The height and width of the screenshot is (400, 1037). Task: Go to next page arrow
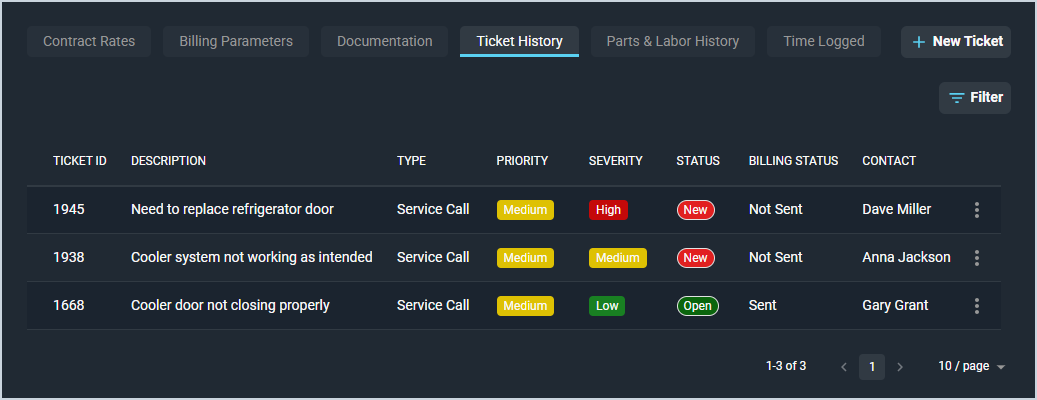click(x=899, y=367)
